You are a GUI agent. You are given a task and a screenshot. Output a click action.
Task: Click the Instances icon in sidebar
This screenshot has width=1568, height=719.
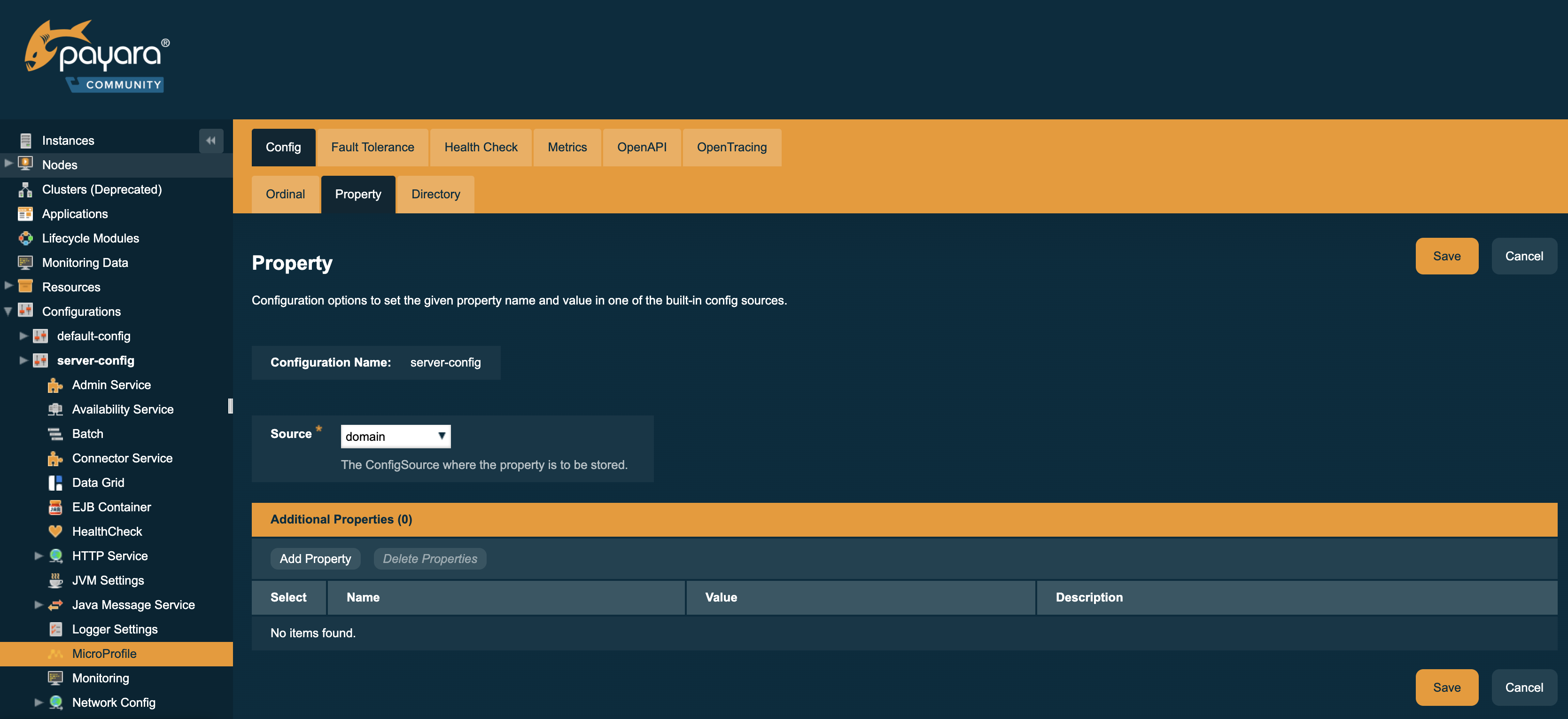click(x=26, y=140)
